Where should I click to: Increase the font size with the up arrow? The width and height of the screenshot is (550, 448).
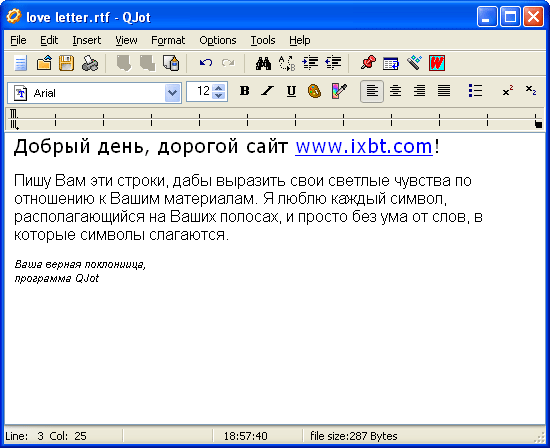point(219,88)
